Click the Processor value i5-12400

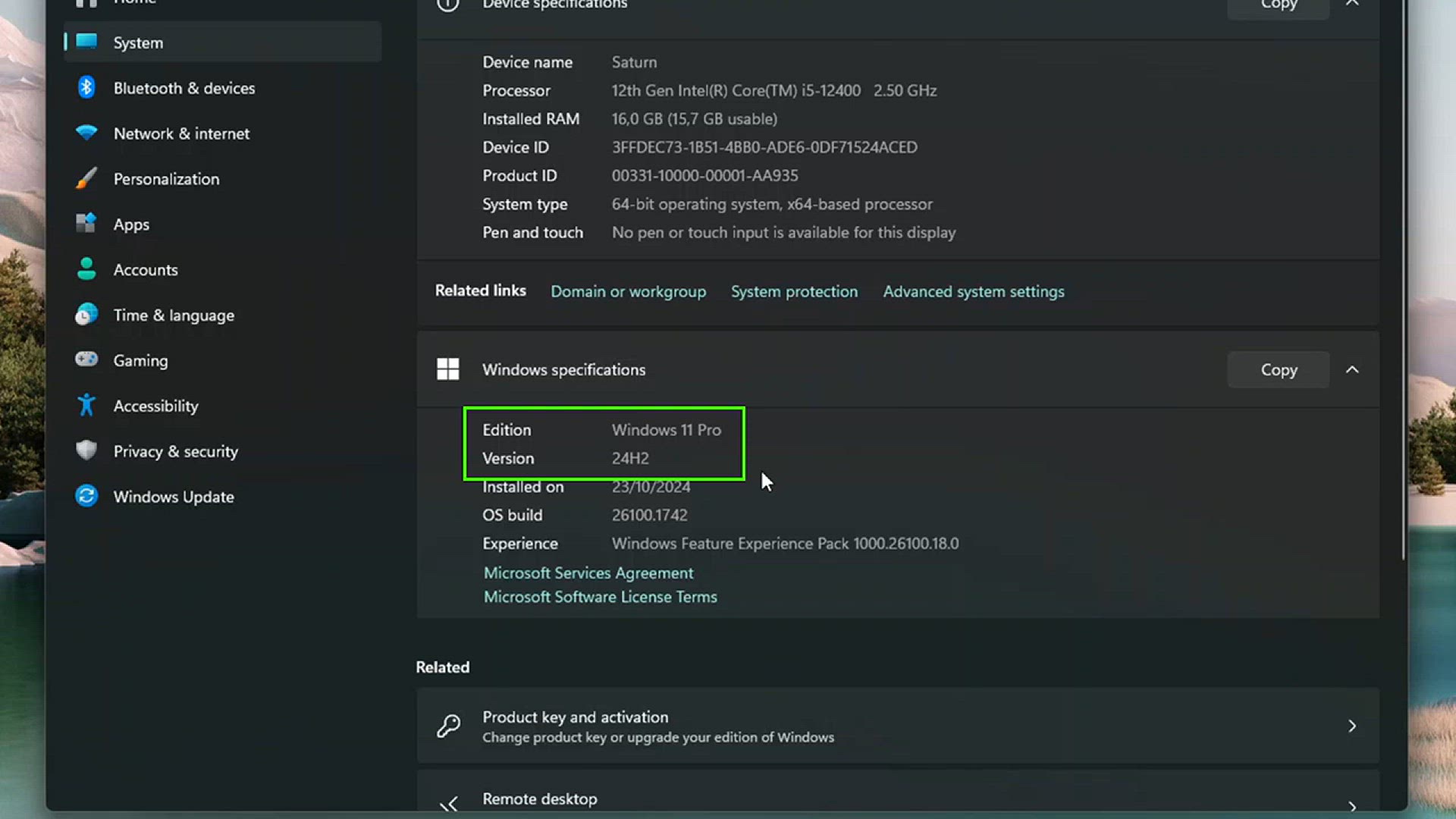pyautogui.click(x=774, y=90)
